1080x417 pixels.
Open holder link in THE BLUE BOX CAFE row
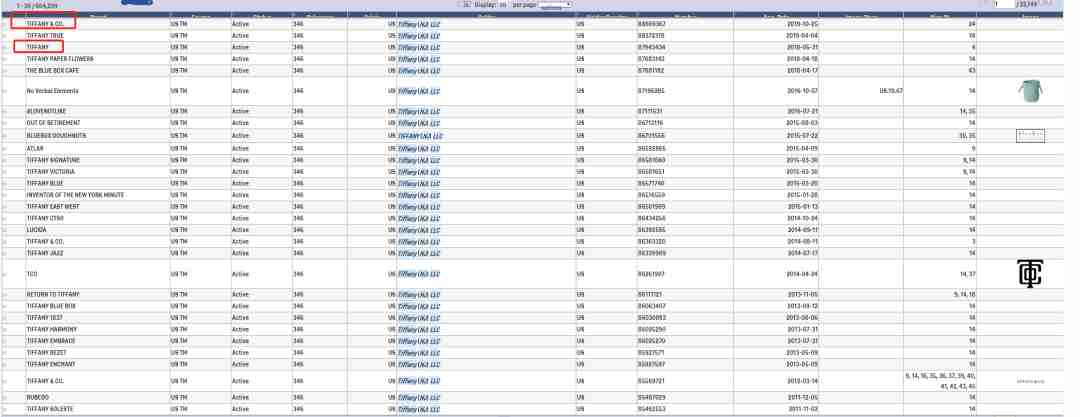click(x=419, y=70)
